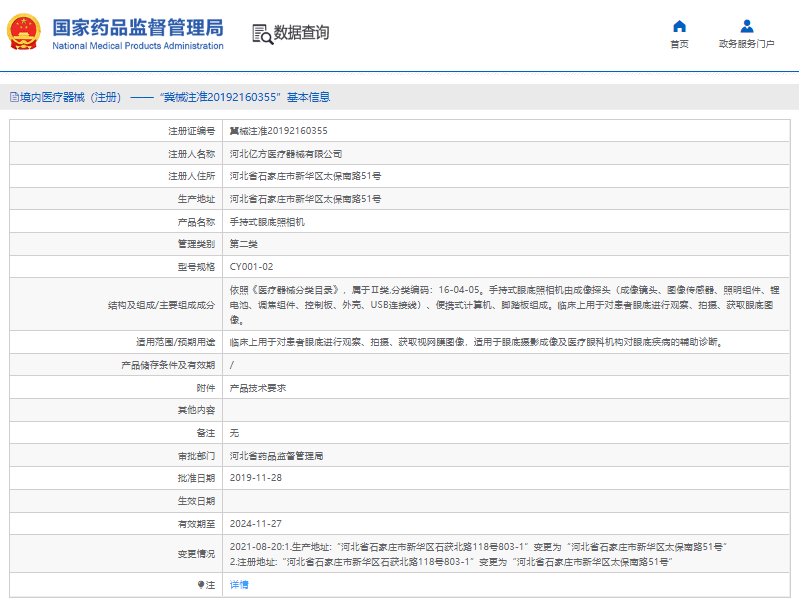Click approval date 2019-11-28

[x=256, y=478]
